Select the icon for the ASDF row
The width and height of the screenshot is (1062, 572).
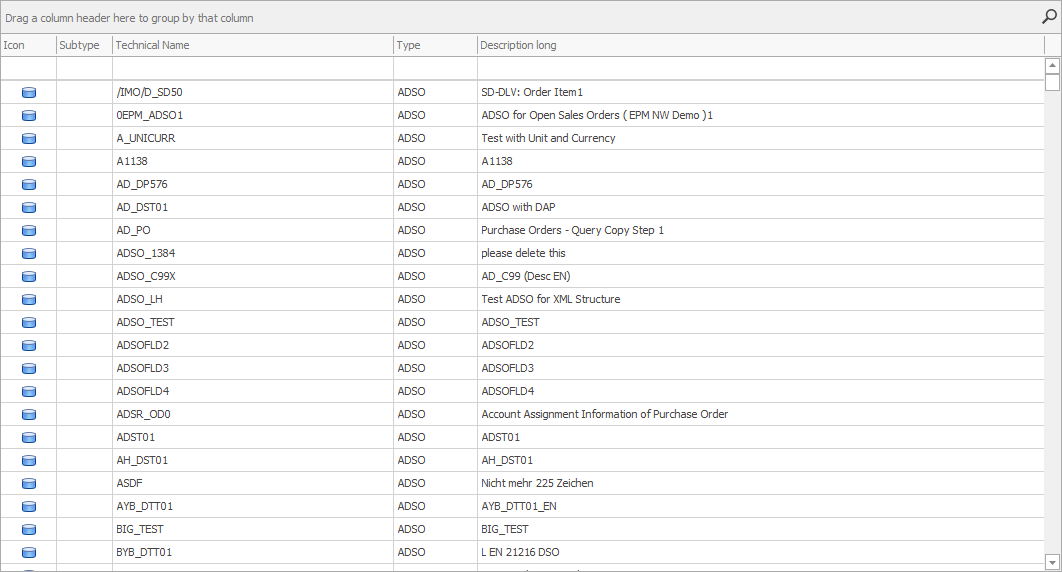pos(28,484)
